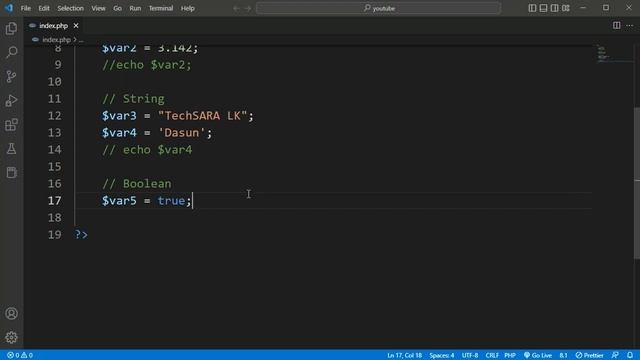This screenshot has height=360, width=640.
Task: Open the errors and warnings status item
Action: [20, 355]
